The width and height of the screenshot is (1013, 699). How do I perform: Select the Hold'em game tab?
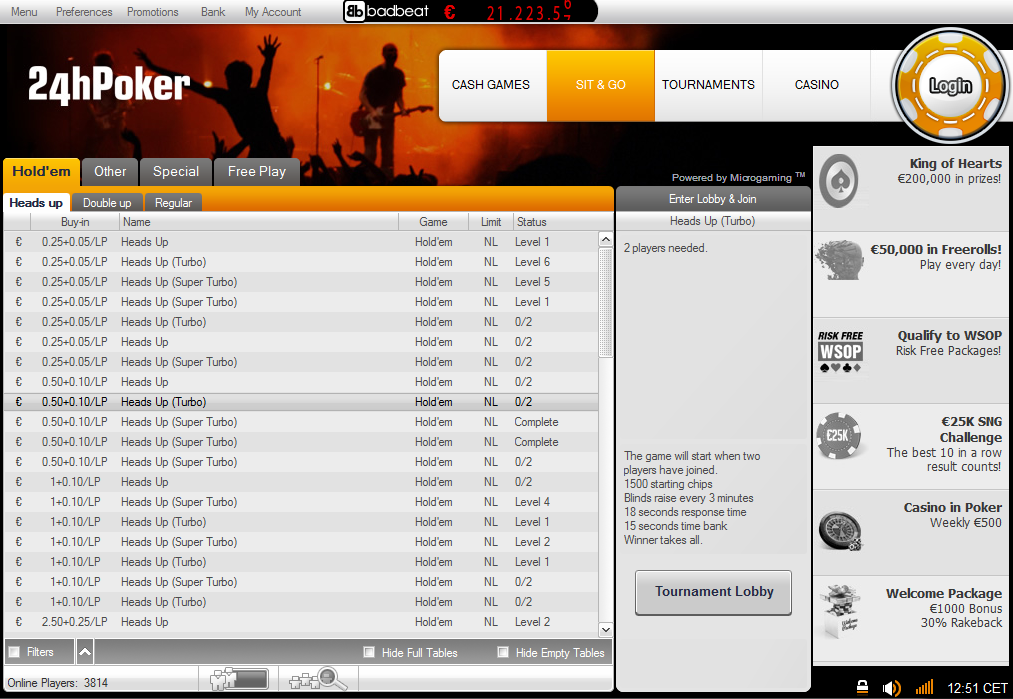click(x=41, y=172)
